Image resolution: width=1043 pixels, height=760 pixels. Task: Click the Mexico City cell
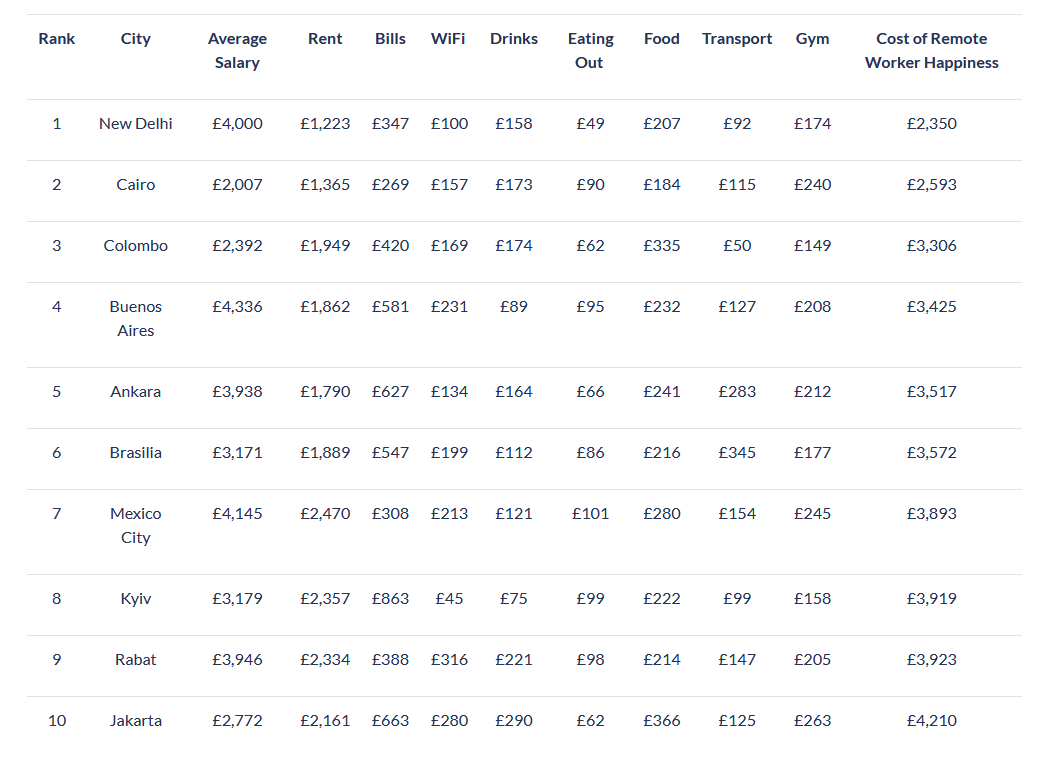click(x=135, y=526)
